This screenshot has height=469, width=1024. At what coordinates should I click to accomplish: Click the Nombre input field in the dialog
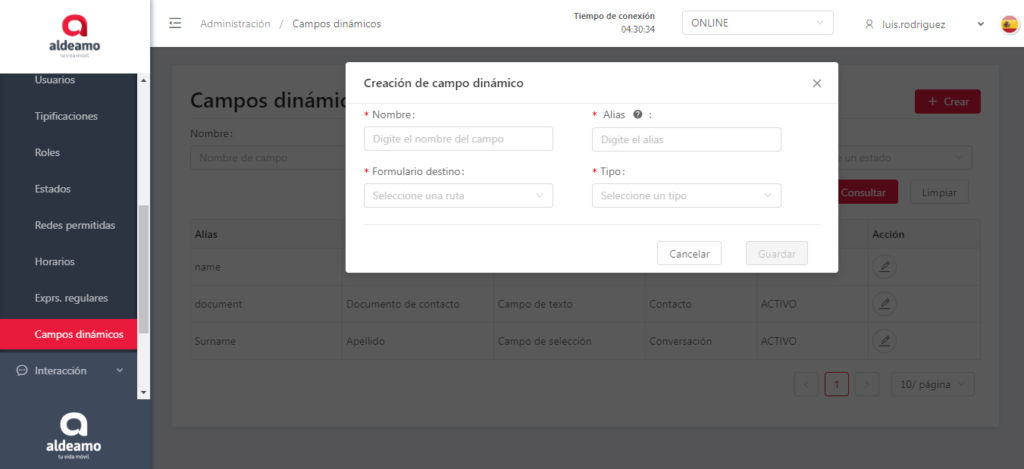click(458, 139)
